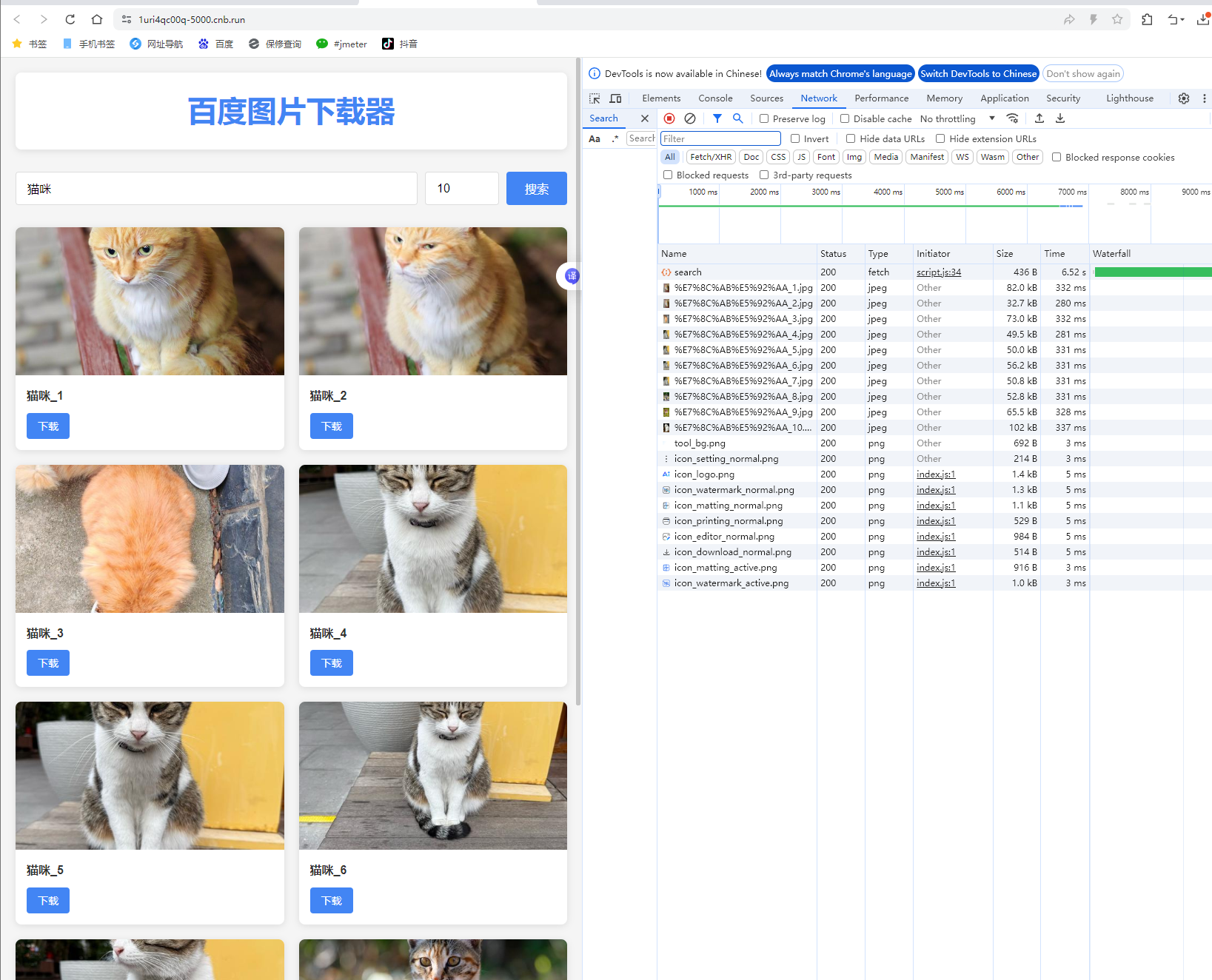This screenshot has width=1212, height=980.
Task: Toggle regular expression in search panel
Action: [x=615, y=138]
